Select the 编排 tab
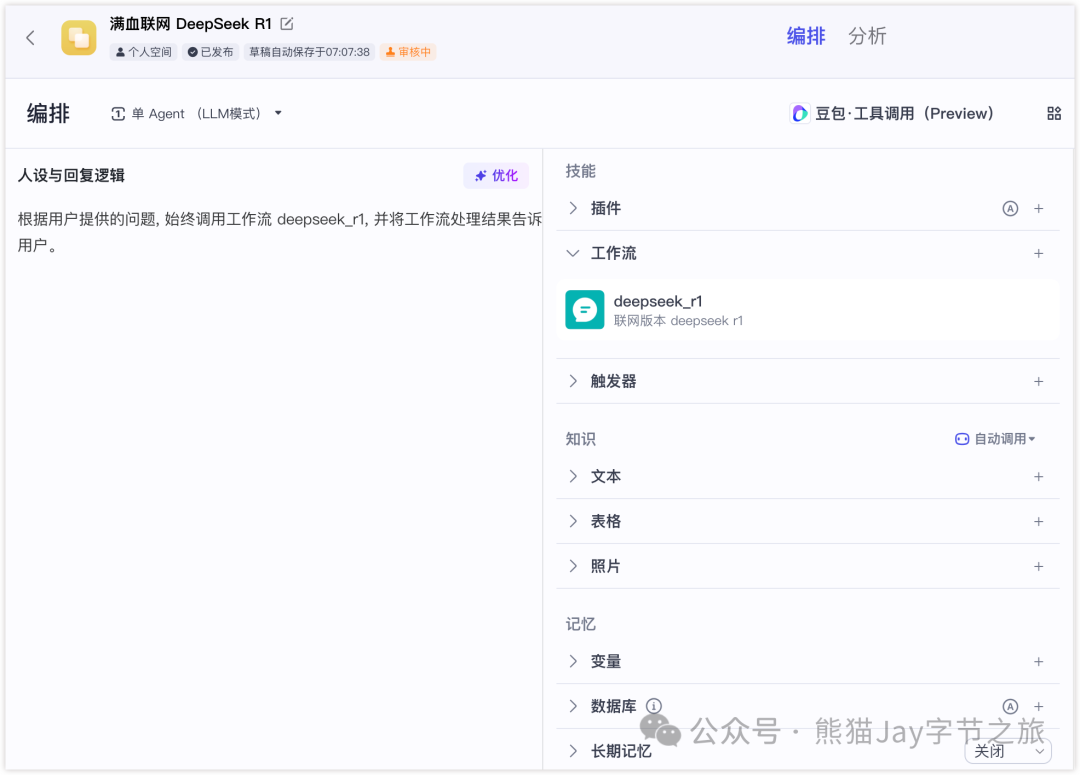 click(x=806, y=36)
